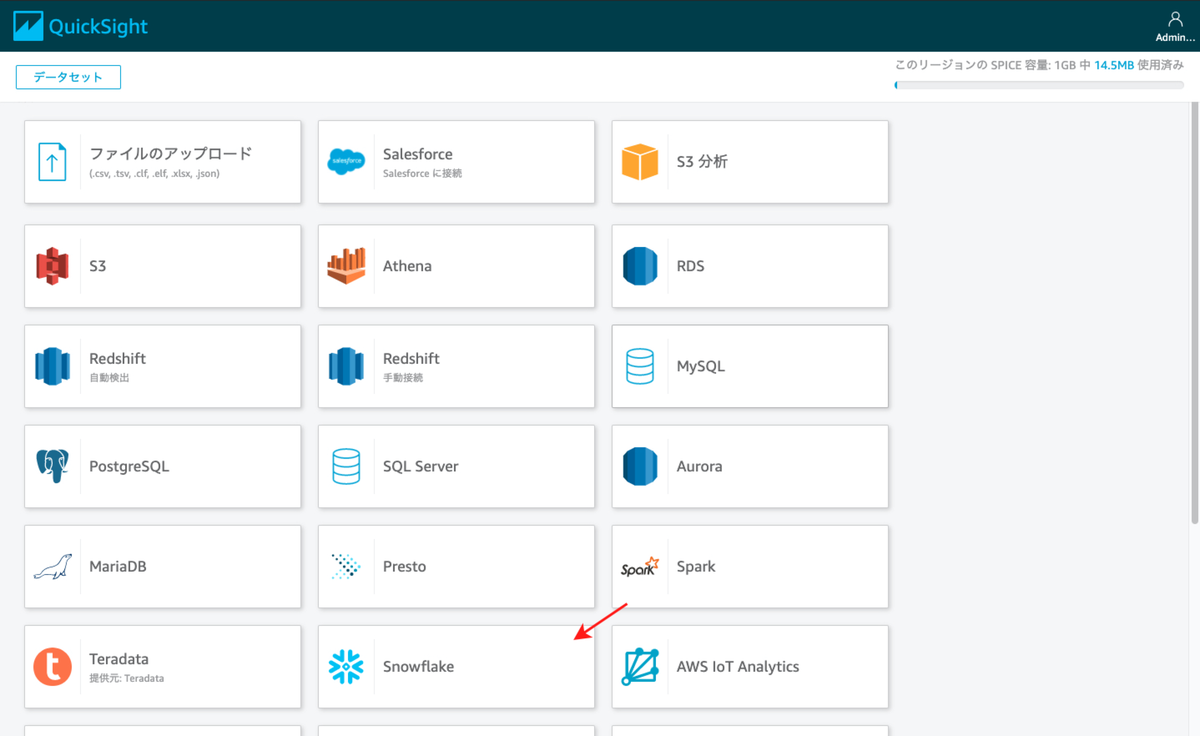Viewport: 1200px width, 736px height.
Task: Click the SQL Server cylinder icon
Action: click(x=346, y=466)
